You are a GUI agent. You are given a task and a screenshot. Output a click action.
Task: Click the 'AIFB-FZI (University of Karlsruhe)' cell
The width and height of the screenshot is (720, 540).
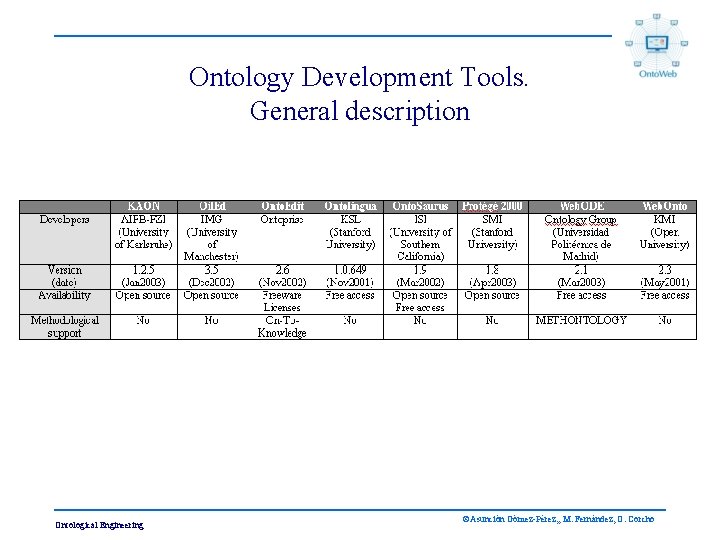tap(144, 239)
